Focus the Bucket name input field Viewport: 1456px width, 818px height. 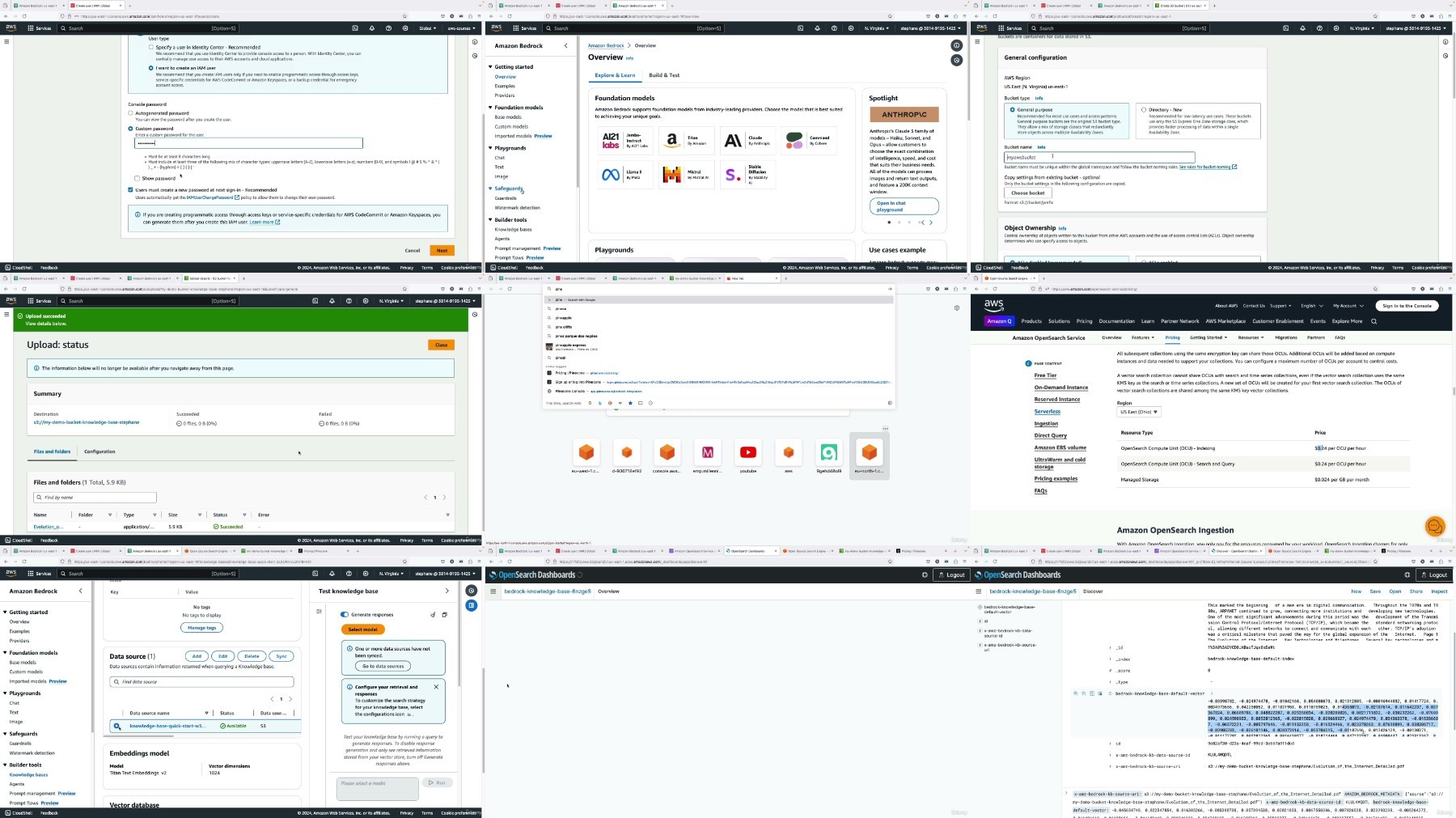click(1099, 158)
